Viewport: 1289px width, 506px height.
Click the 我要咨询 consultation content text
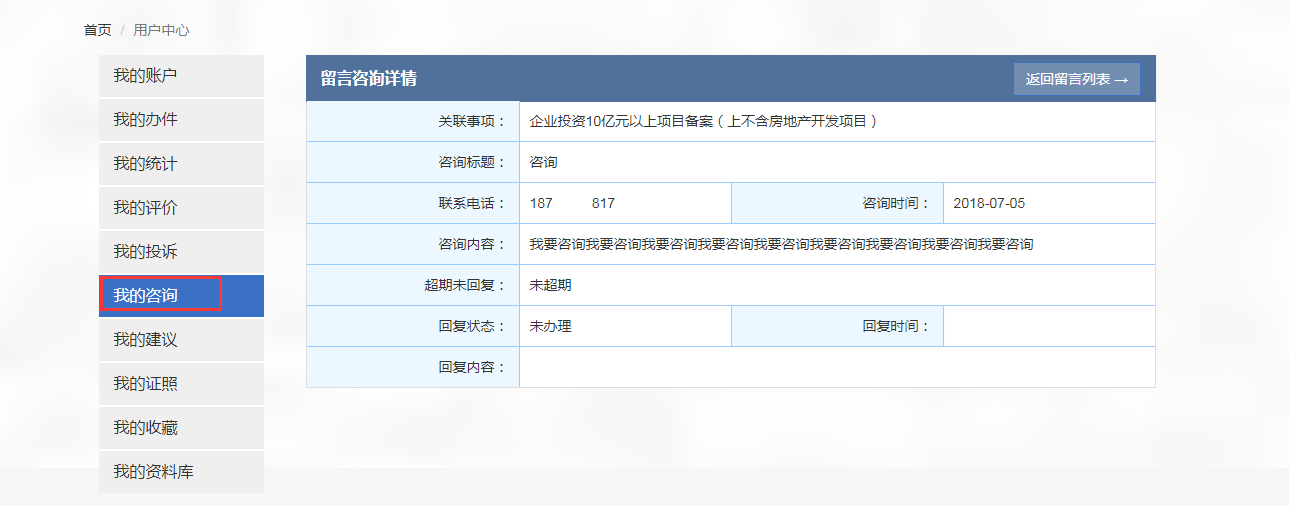(781, 244)
